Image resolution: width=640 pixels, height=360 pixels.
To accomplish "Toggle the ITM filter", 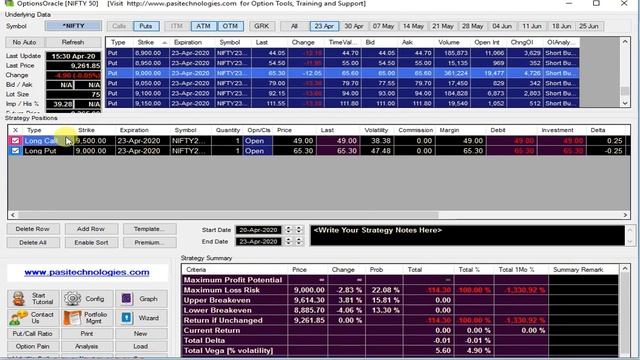I will [177, 26].
